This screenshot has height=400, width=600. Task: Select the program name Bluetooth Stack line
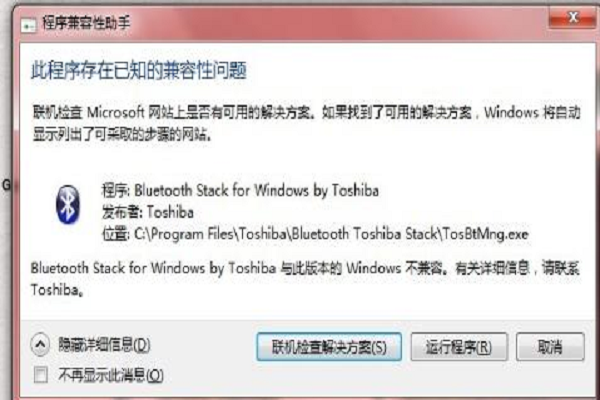(240, 190)
